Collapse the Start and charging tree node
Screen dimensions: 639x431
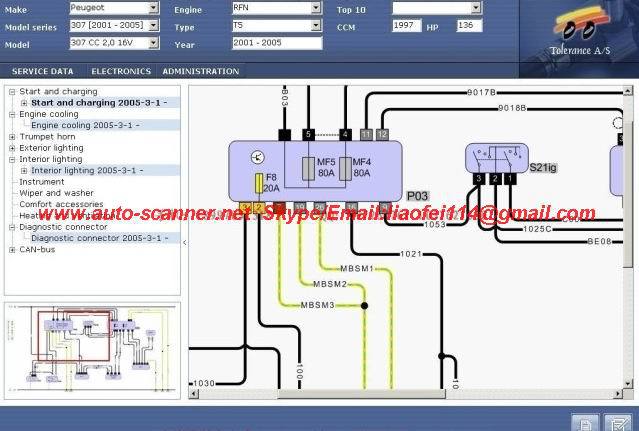pos(12,92)
